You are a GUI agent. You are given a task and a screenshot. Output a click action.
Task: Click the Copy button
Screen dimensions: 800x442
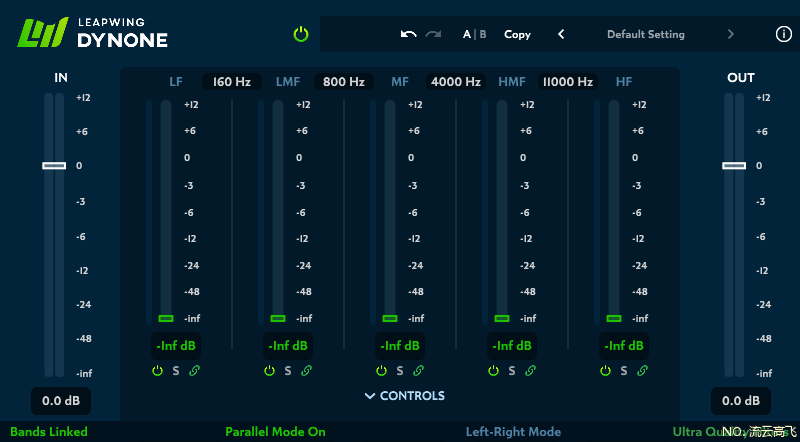click(517, 34)
